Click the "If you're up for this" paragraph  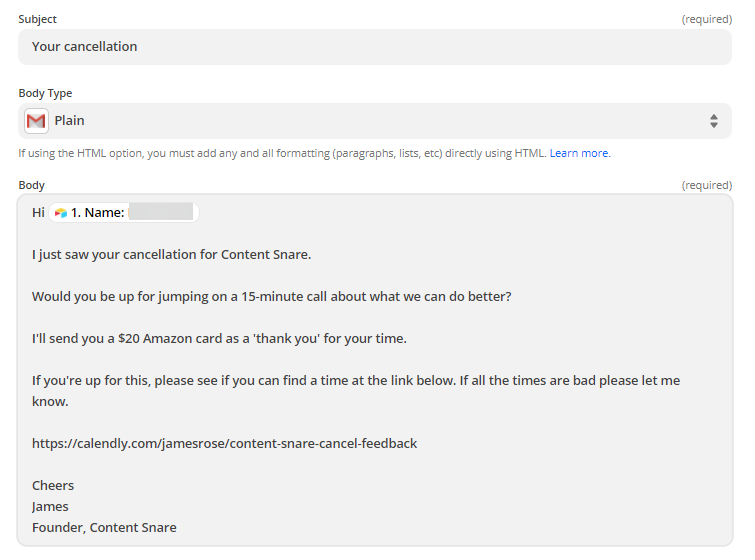355,381
